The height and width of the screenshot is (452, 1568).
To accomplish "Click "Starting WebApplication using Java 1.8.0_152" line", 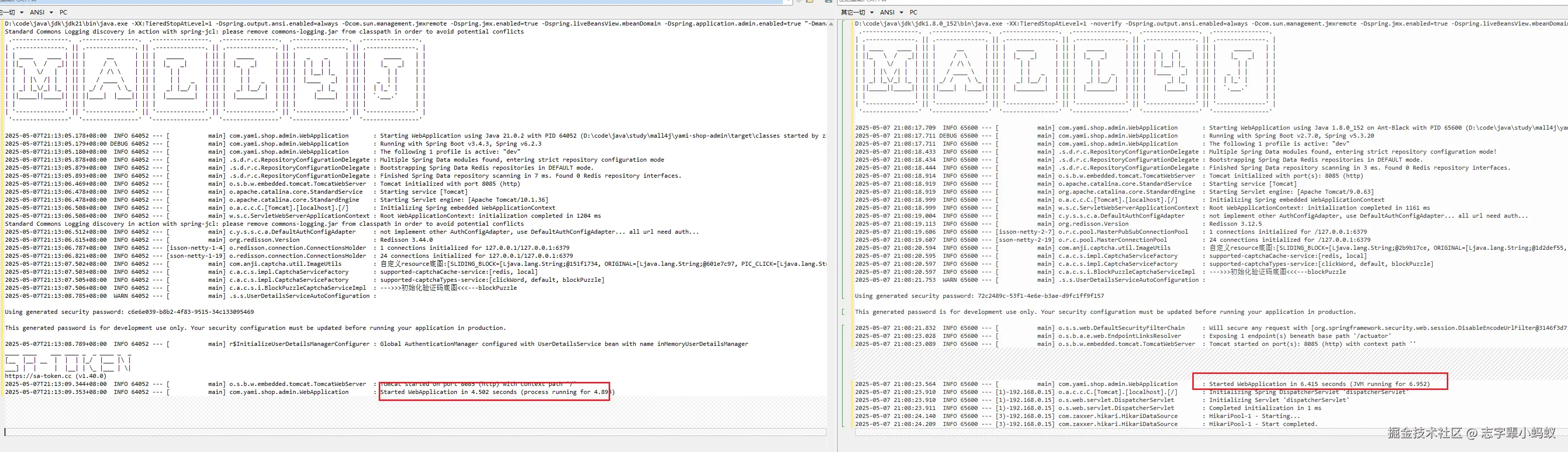I will pos(1210,128).
